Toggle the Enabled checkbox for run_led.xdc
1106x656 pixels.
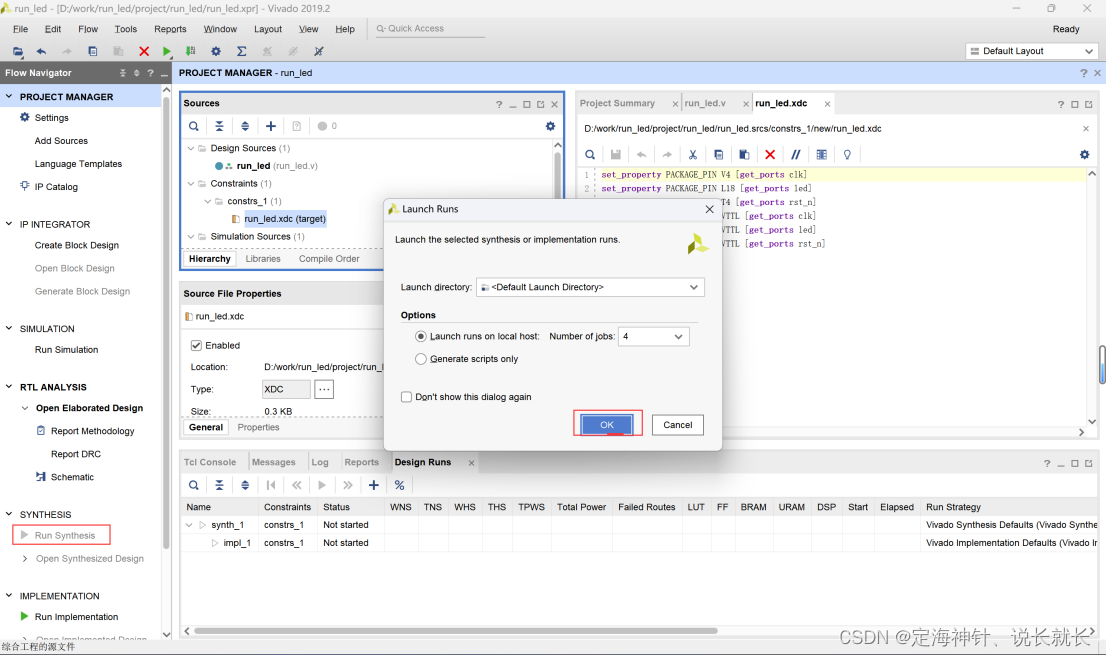pyautogui.click(x=196, y=346)
